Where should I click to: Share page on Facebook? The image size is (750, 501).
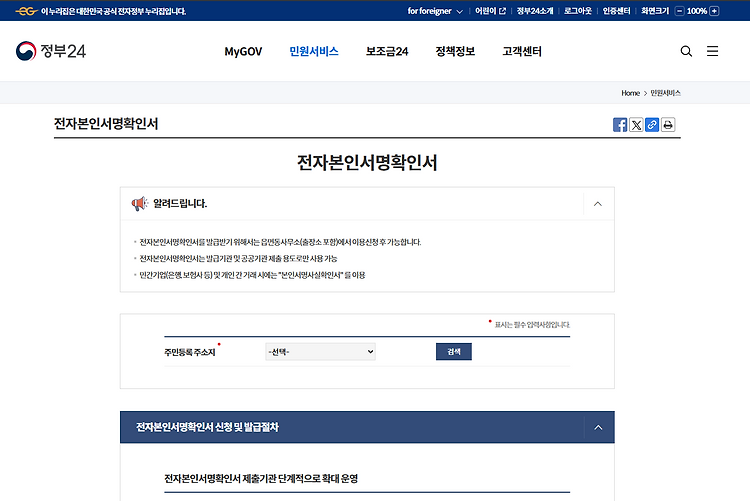[x=620, y=125]
